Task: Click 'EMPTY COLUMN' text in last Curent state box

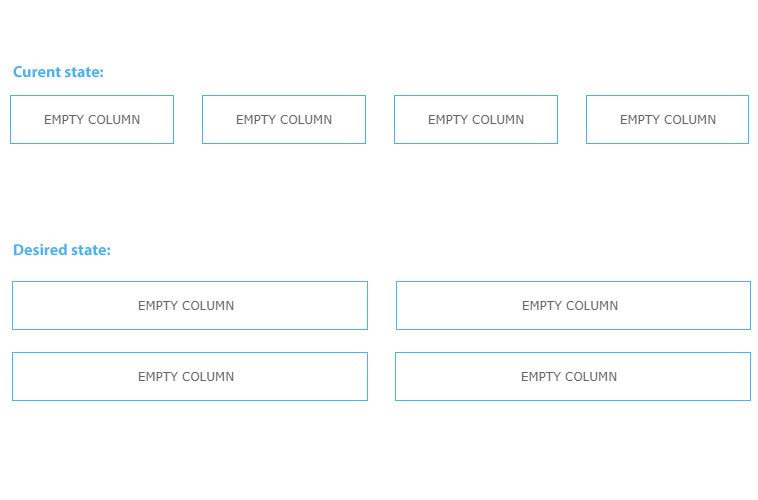Action: (668, 119)
